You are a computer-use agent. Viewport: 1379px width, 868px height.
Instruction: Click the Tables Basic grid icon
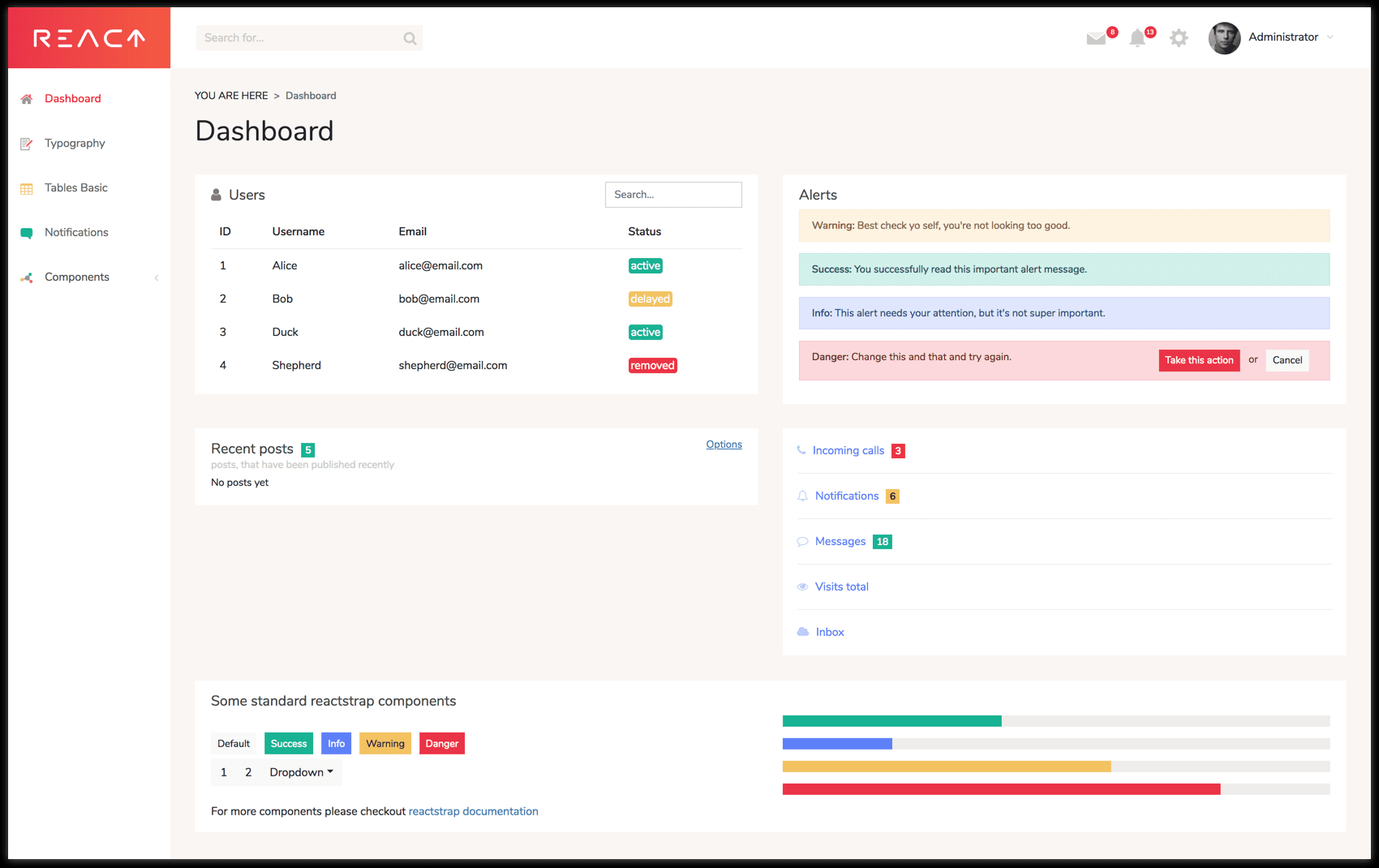tap(27, 188)
